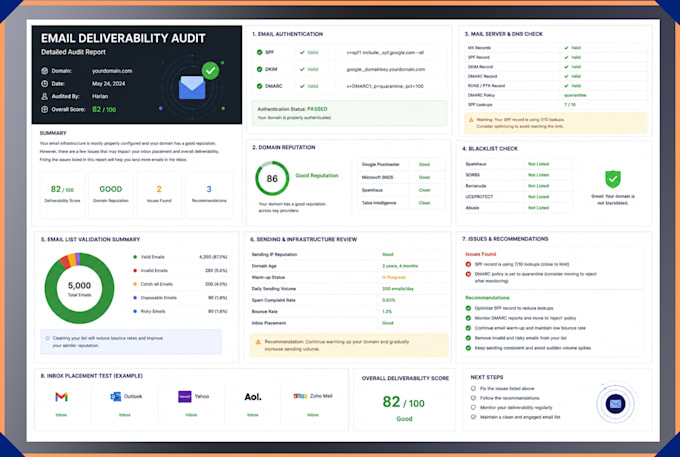680x457 pixels.
Task: Click the Talos Intelligence row
Action: pos(402,203)
